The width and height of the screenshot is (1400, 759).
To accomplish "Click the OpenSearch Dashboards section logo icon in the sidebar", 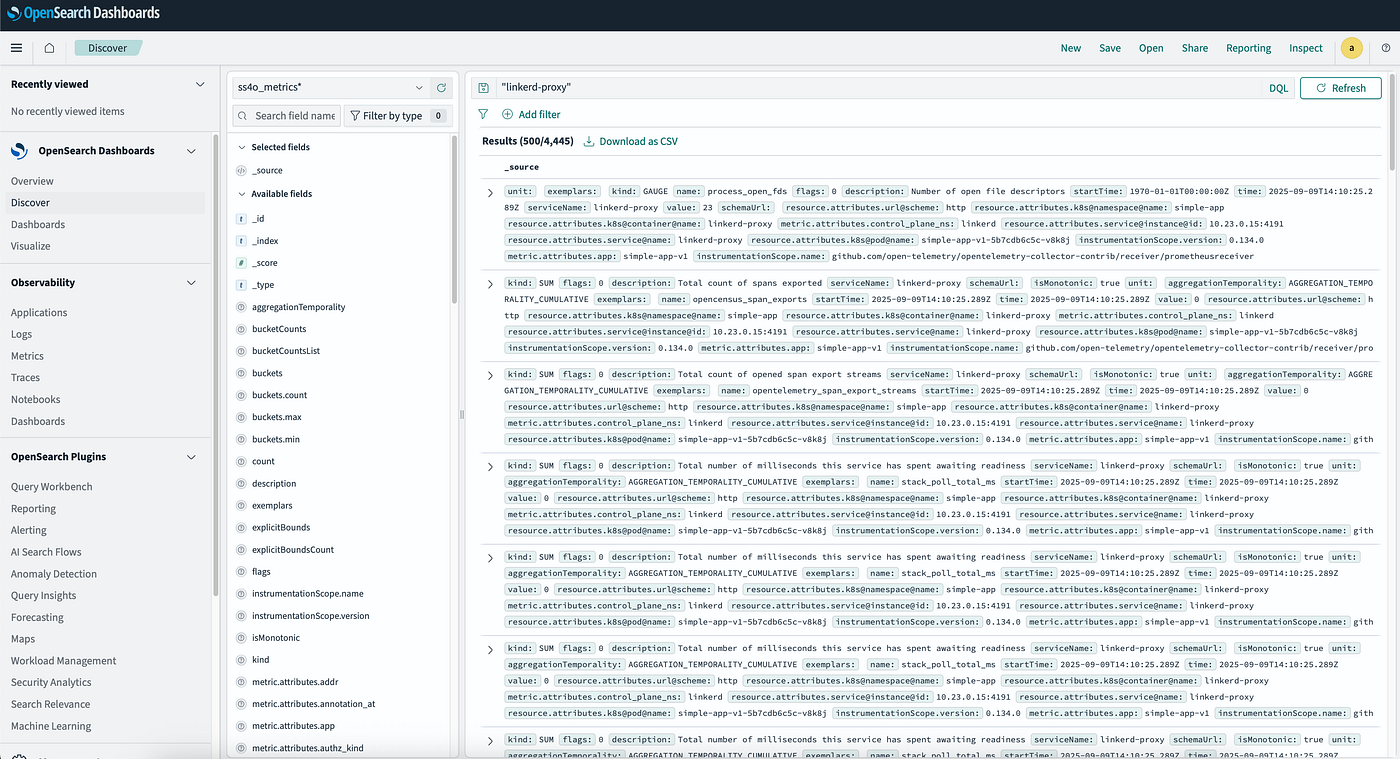I will [x=19, y=151].
